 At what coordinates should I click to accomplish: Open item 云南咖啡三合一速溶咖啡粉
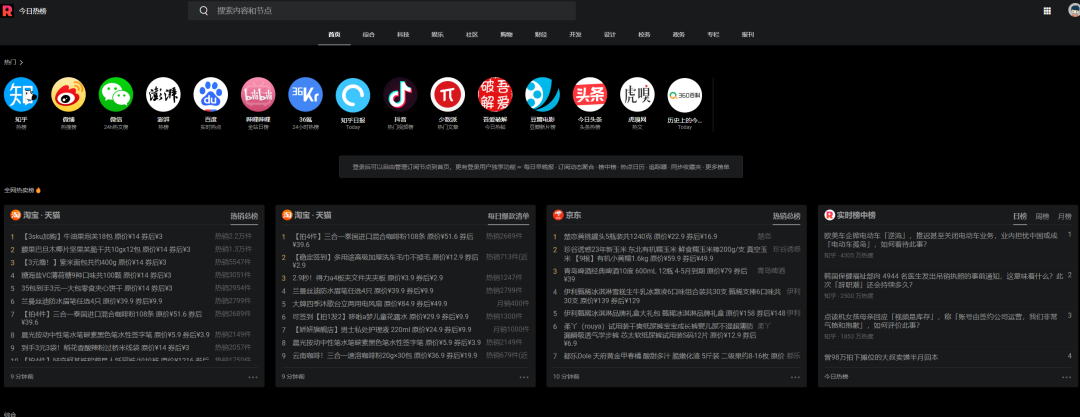[x=384, y=356]
